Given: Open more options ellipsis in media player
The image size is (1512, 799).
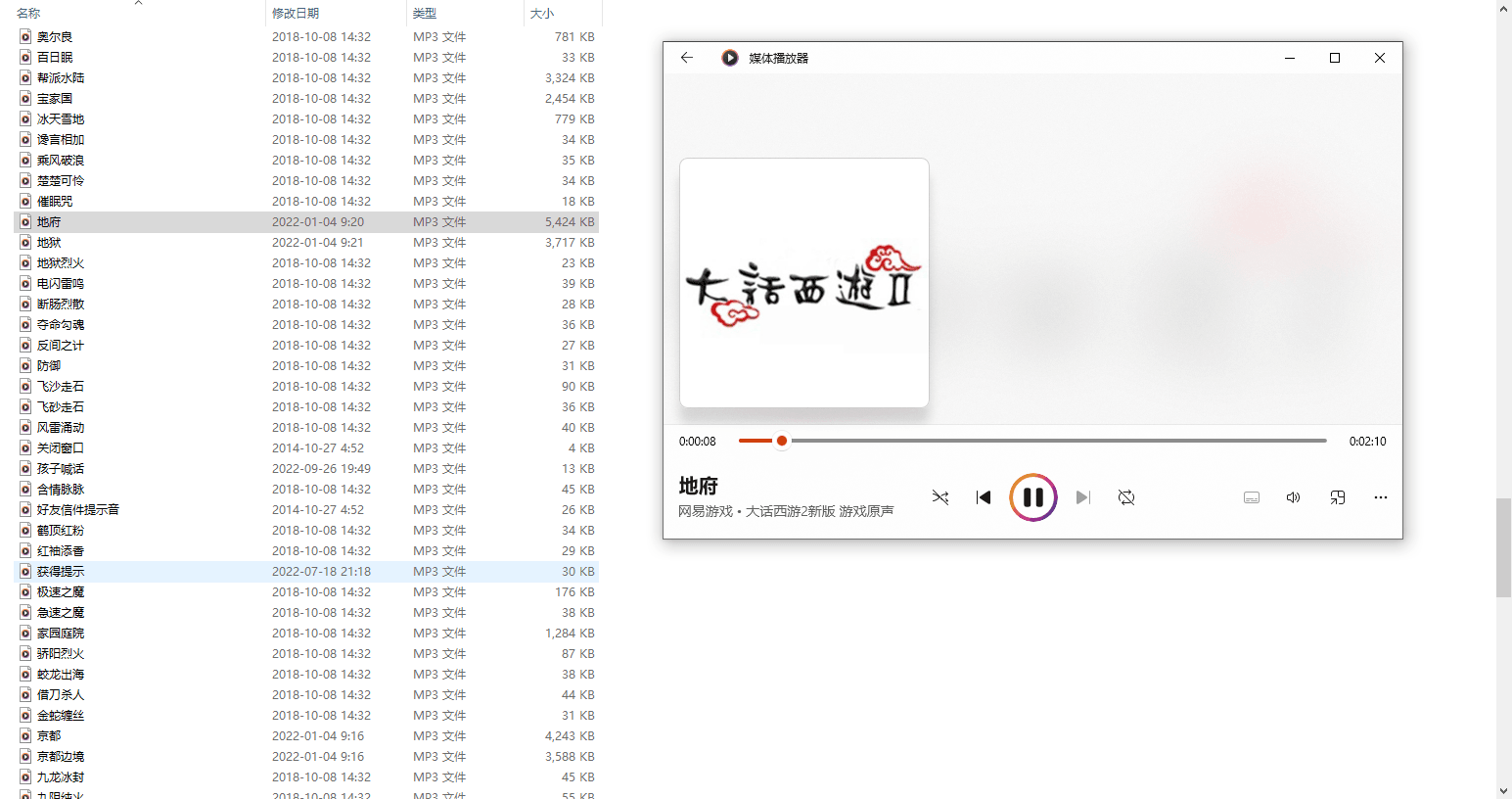Looking at the screenshot, I should (x=1381, y=497).
